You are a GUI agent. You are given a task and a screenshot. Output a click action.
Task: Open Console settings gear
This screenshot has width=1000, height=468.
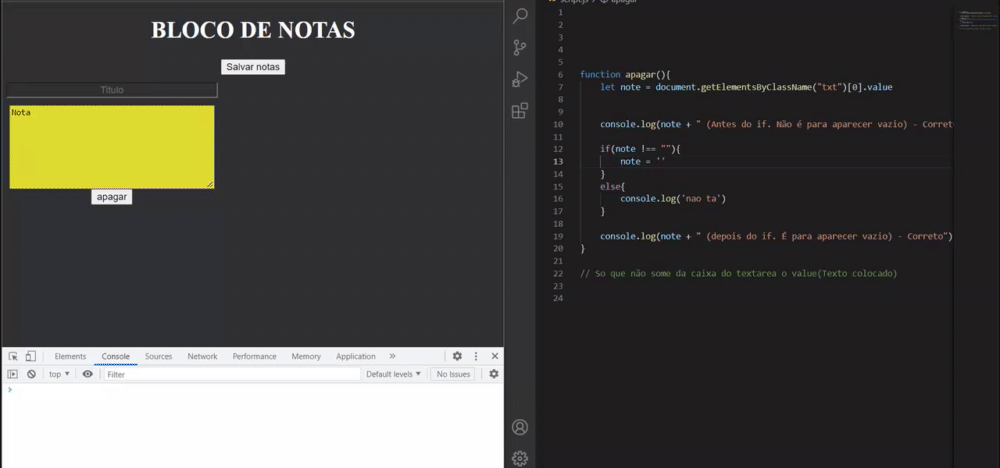pos(494,374)
